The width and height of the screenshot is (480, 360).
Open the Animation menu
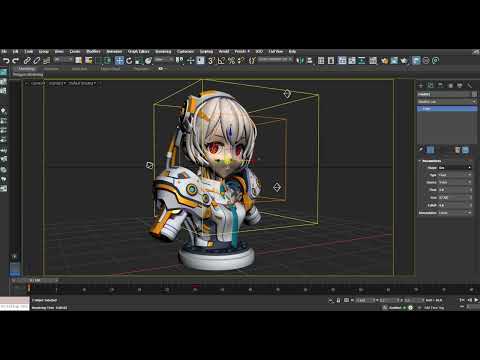[x=114, y=51]
